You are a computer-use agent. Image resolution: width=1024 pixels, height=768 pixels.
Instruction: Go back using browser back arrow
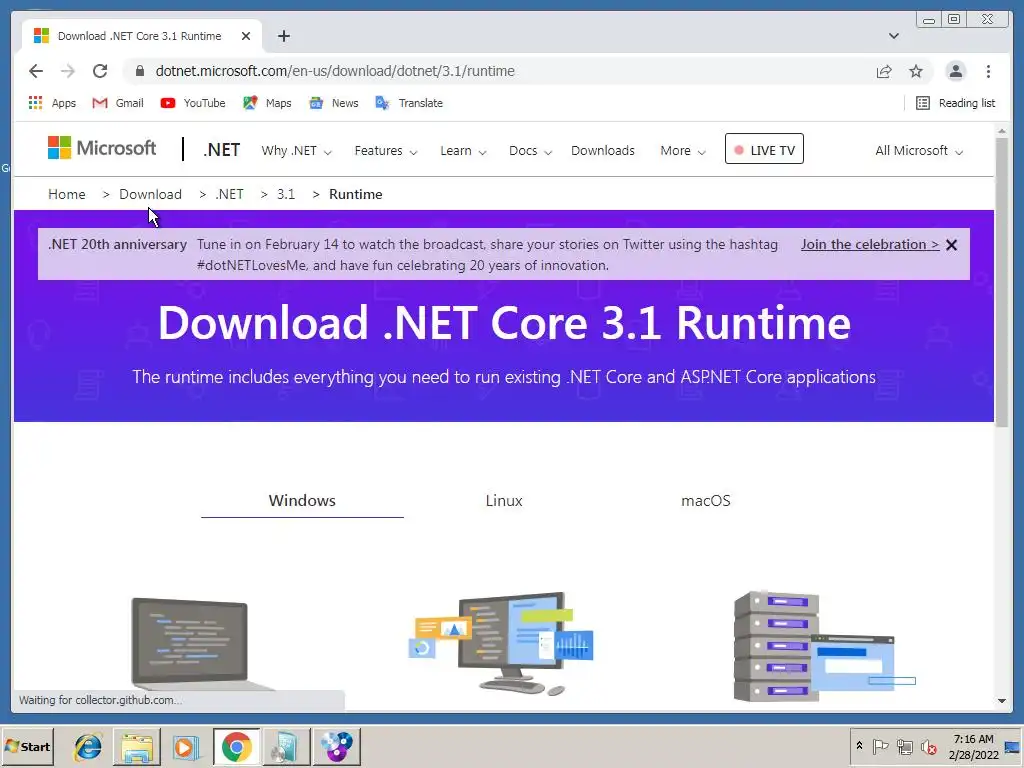pos(36,71)
